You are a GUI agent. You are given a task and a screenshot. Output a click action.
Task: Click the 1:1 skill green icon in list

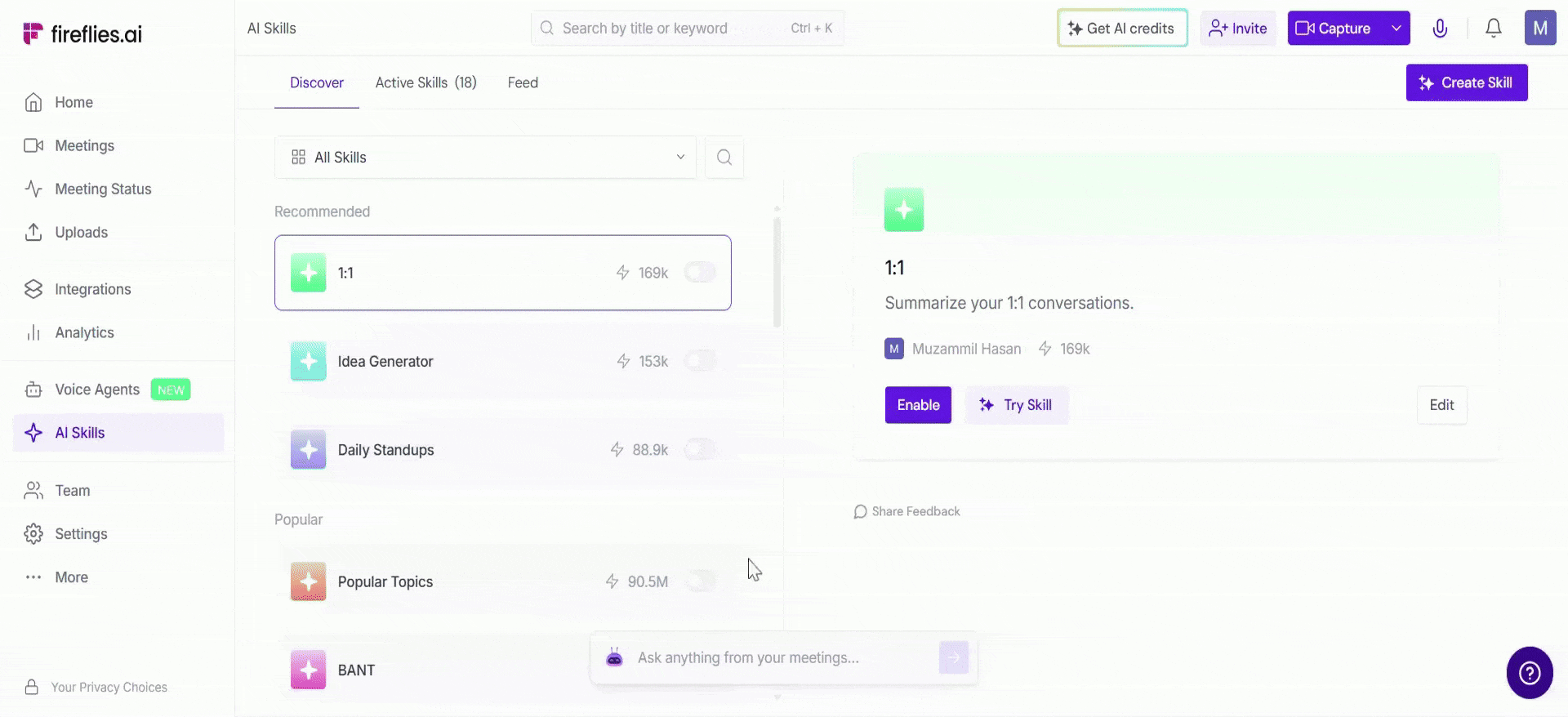point(308,273)
